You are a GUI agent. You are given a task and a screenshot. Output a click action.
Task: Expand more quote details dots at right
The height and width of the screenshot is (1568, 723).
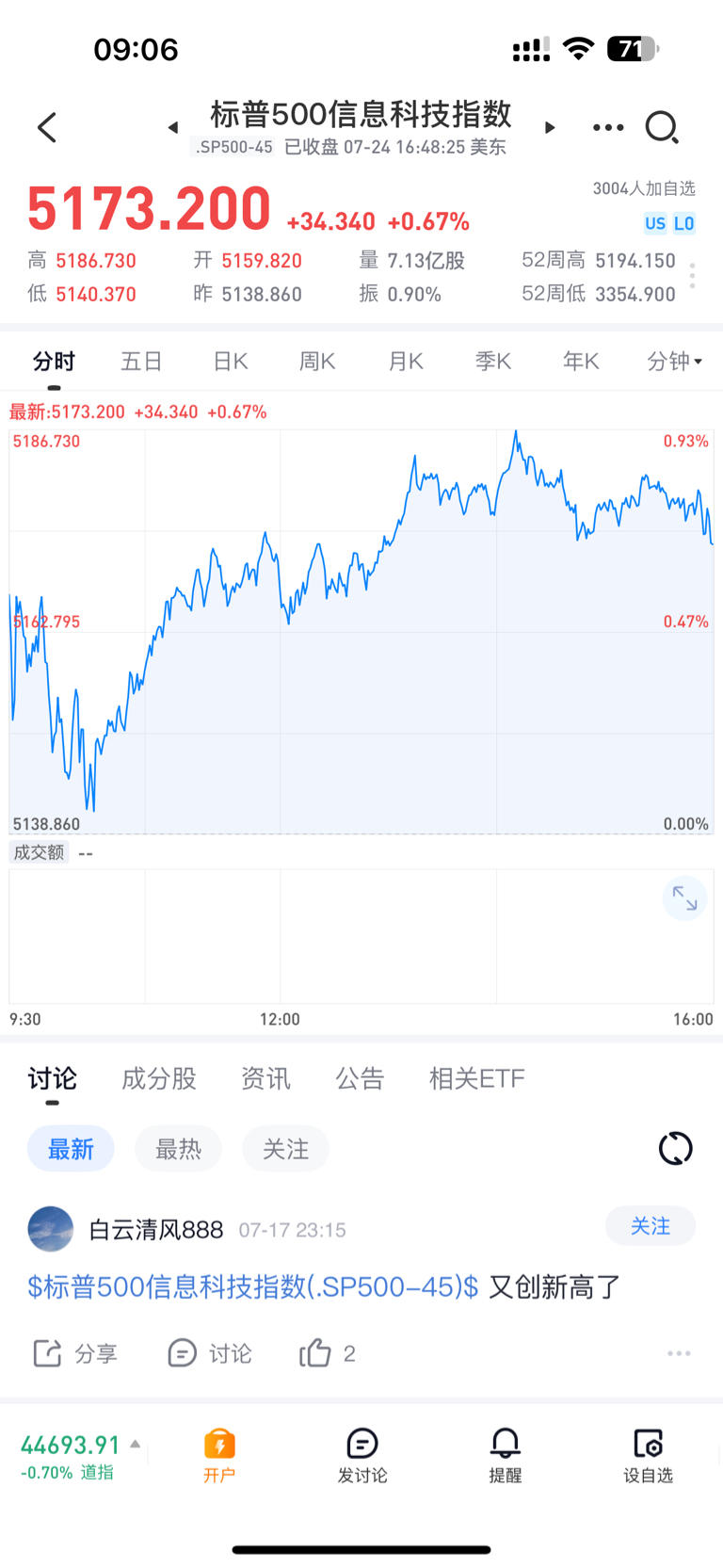pos(693,276)
